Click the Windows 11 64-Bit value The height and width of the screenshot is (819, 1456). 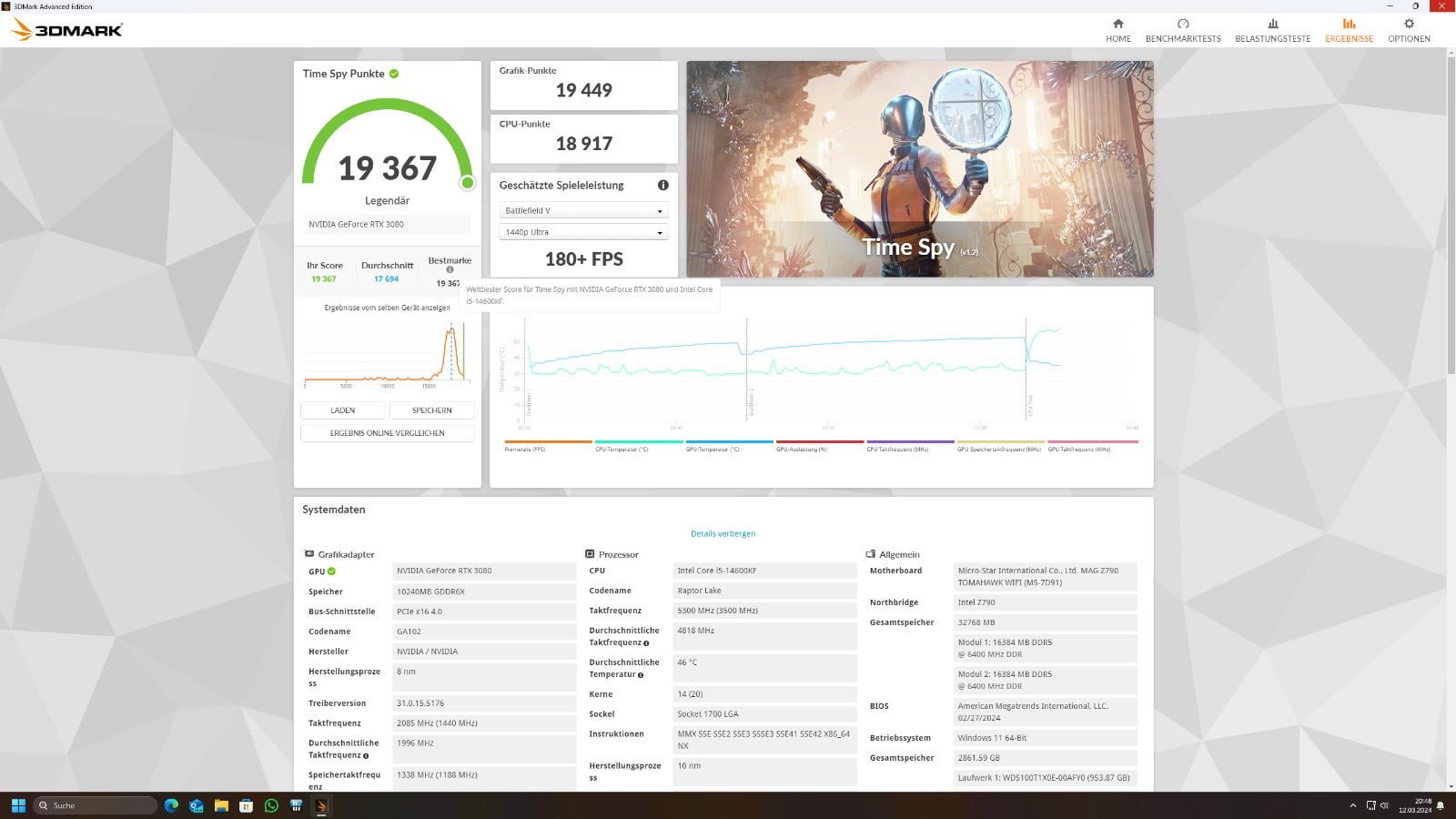[1045, 738]
